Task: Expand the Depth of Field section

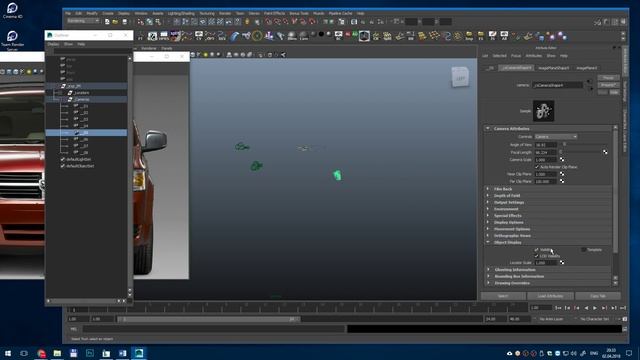Action: click(488, 196)
